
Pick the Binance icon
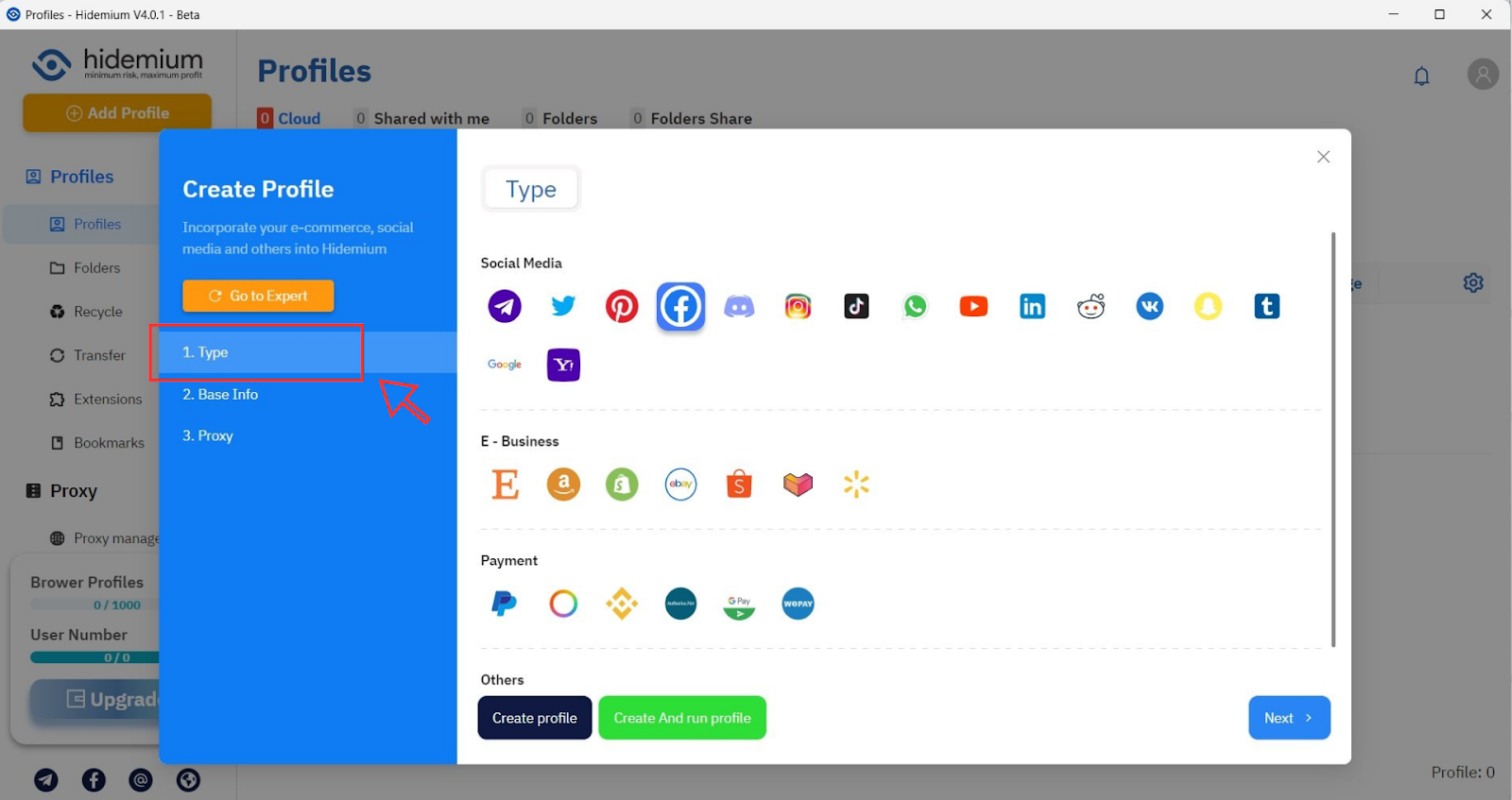(622, 604)
